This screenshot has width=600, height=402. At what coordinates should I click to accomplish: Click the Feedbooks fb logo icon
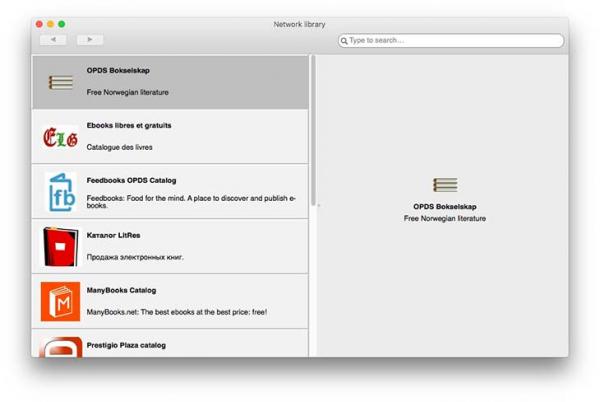point(61,192)
